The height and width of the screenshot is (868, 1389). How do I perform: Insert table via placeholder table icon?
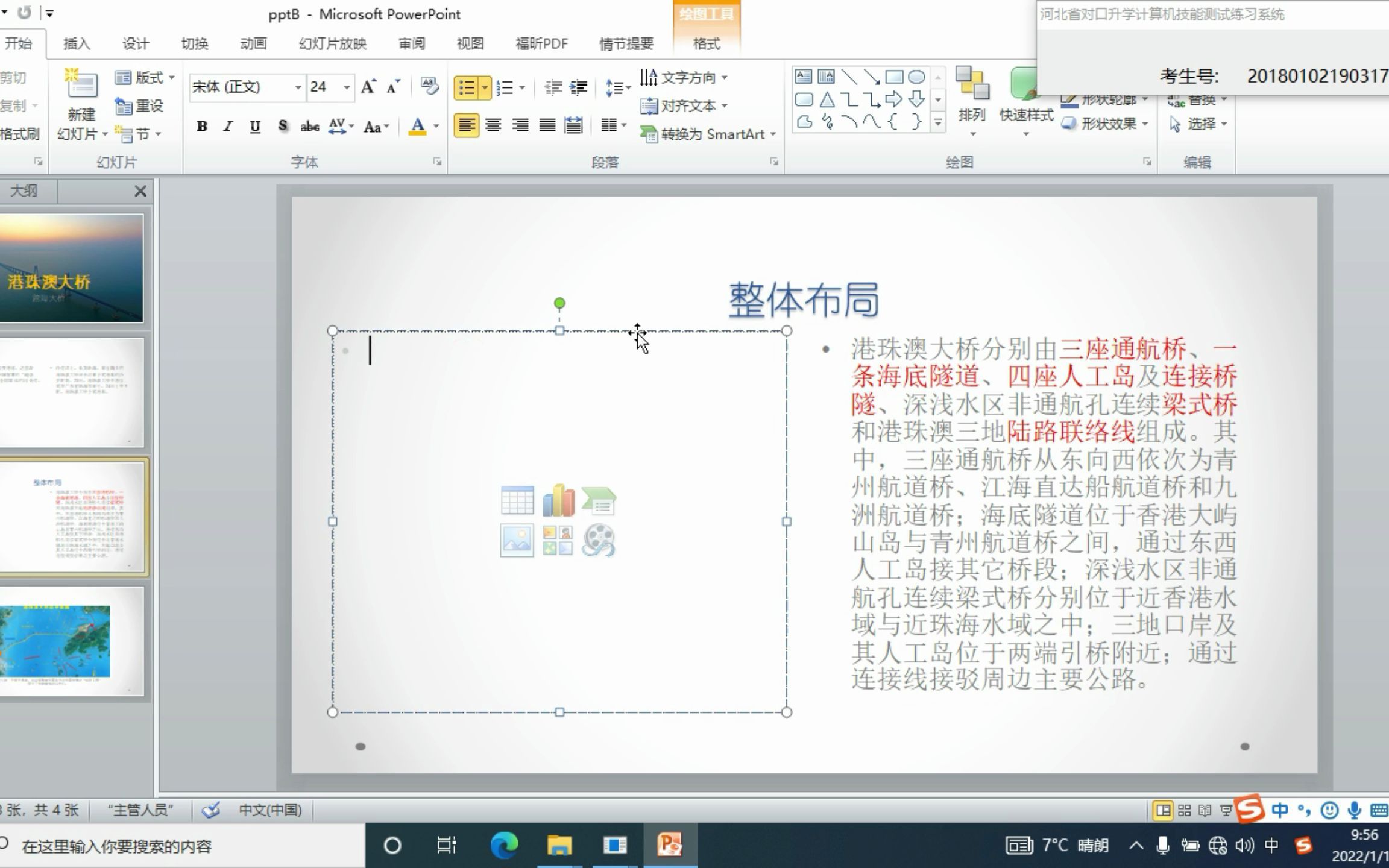click(517, 500)
